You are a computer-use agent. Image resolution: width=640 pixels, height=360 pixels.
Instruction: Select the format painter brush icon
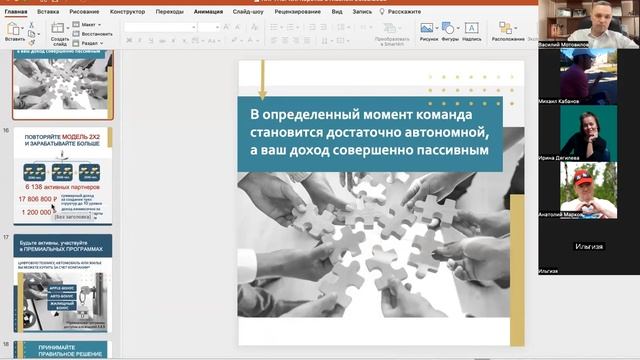point(31,42)
